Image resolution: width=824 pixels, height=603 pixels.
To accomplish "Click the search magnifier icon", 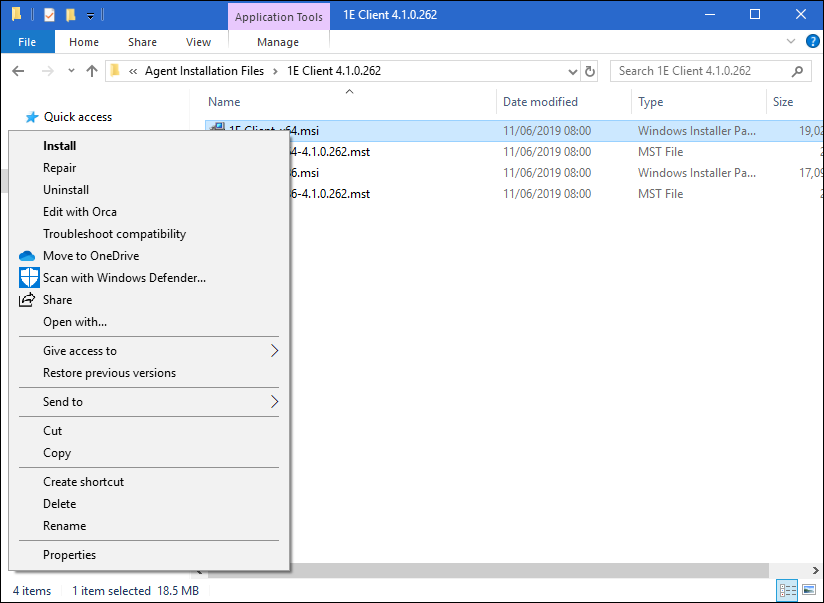I will (x=797, y=71).
